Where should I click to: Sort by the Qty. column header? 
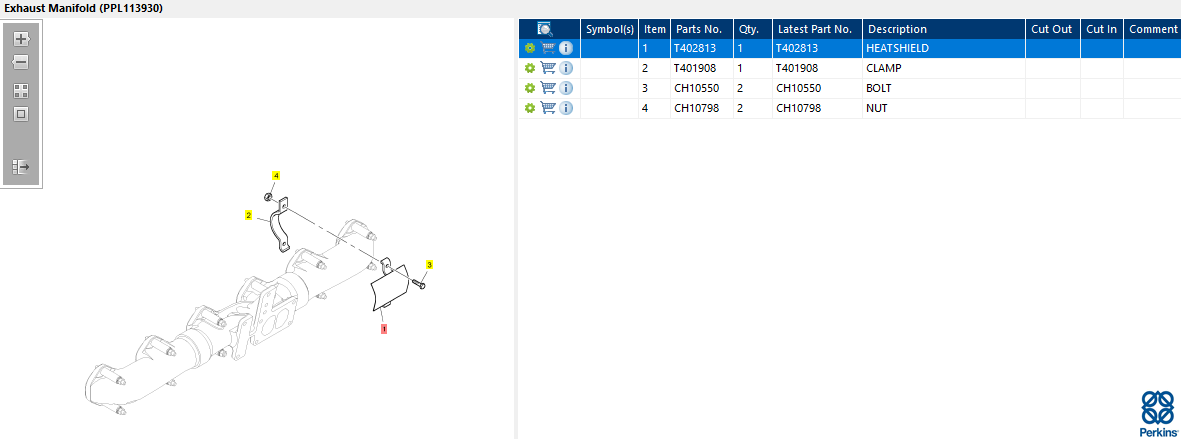753,29
